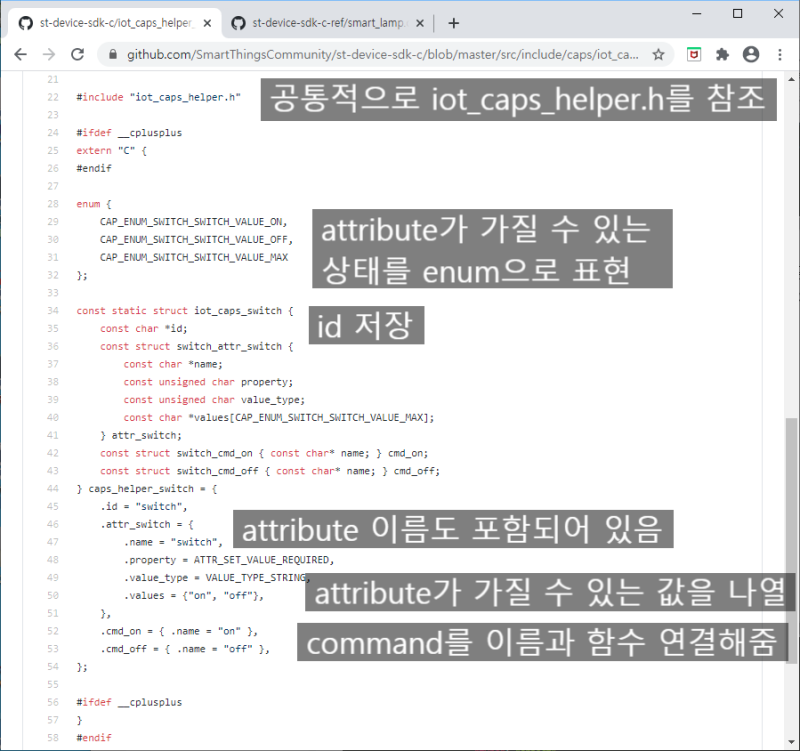Go back with the browser back arrow

tap(20, 54)
